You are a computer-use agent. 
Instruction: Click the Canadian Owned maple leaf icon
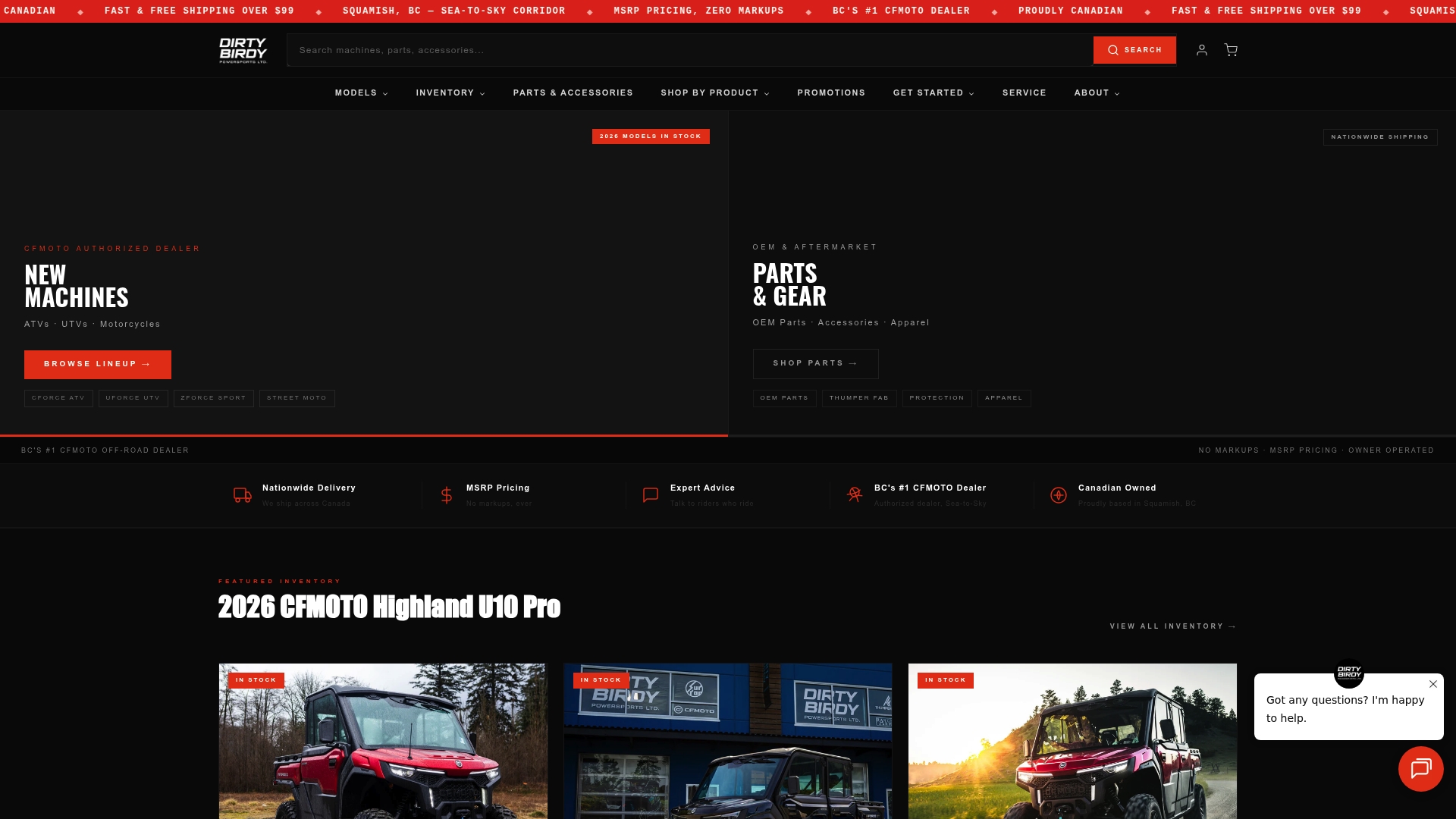pyautogui.click(x=1059, y=495)
